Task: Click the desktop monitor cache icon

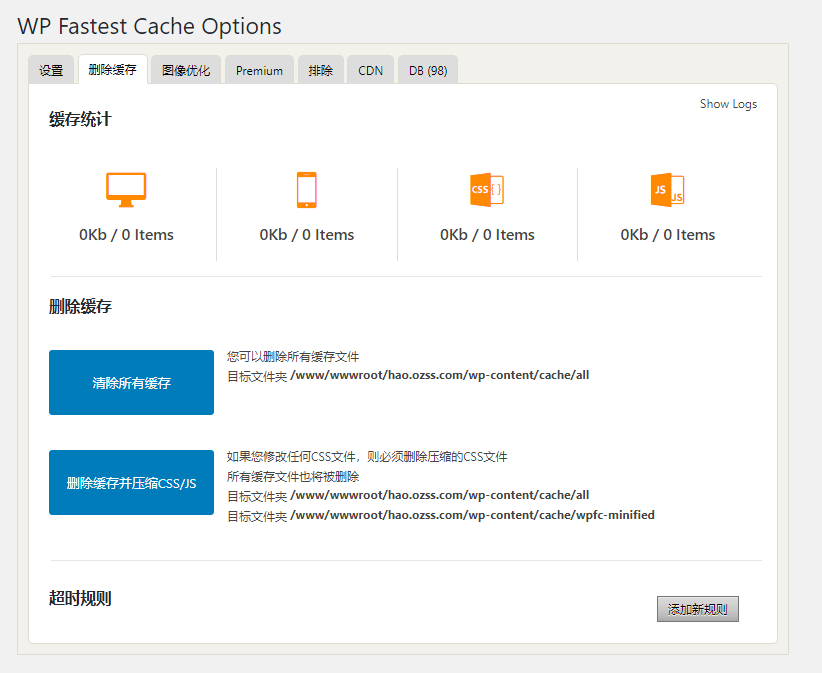Action: [126, 190]
